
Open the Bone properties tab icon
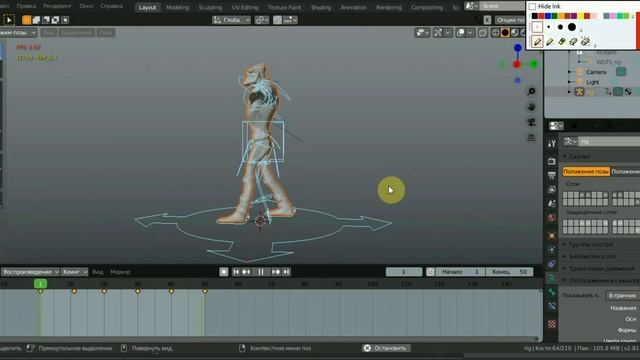click(x=552, y=292)
